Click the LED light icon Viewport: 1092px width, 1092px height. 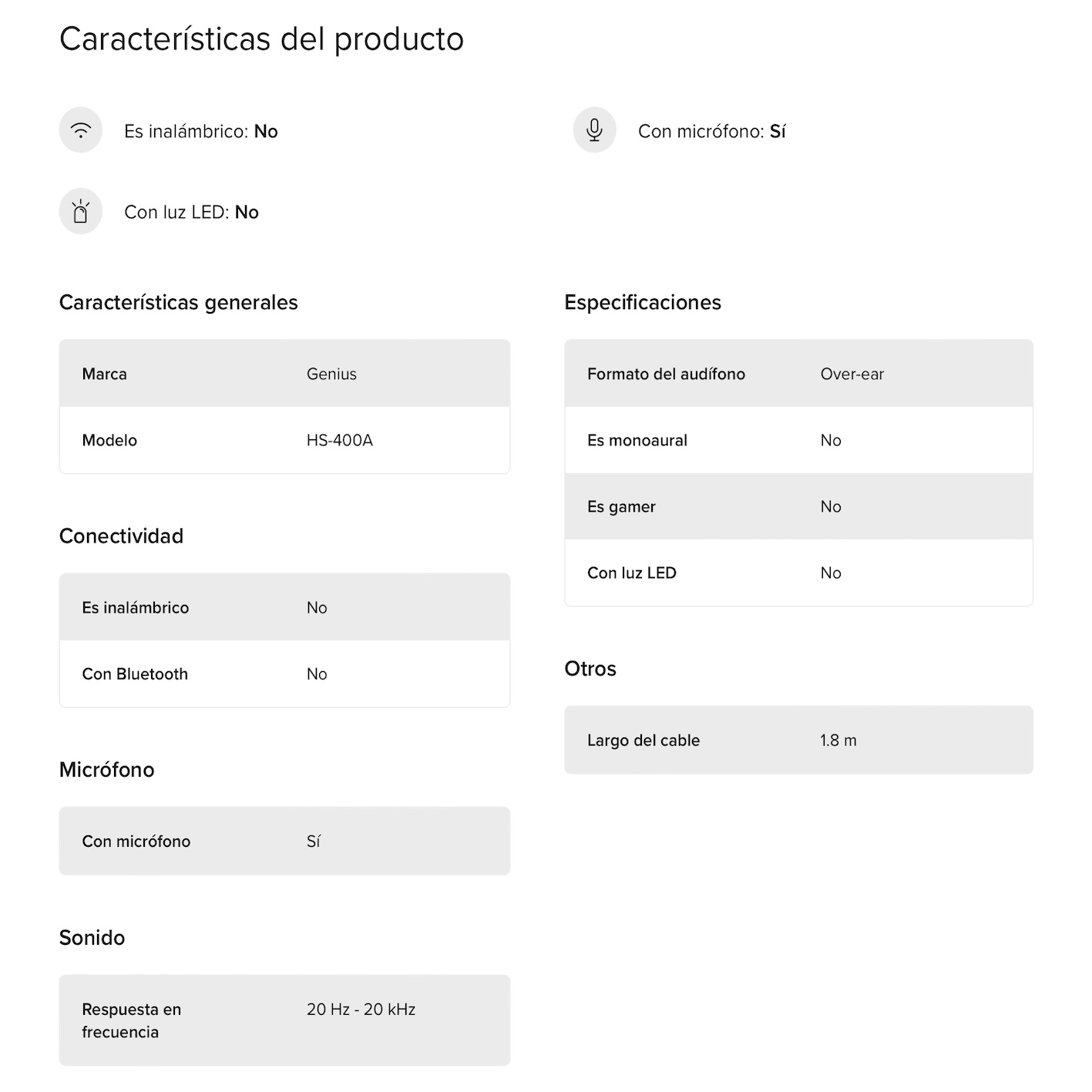pos(81,211)
